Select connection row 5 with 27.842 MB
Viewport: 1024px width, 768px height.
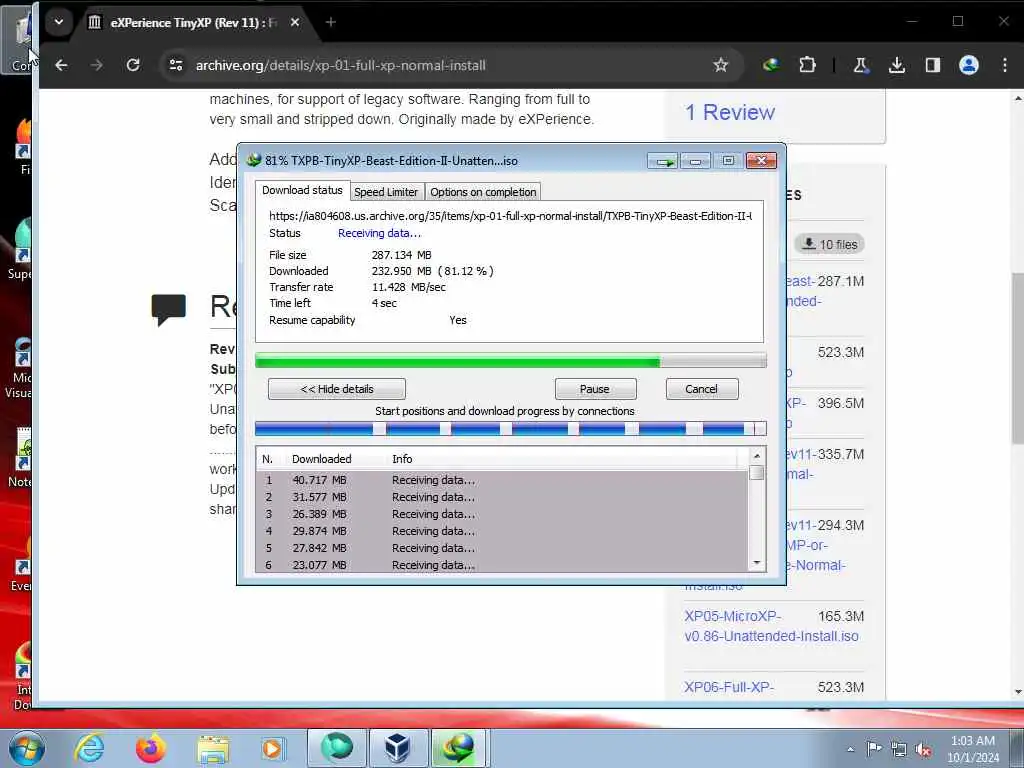(x=502, y=548)
